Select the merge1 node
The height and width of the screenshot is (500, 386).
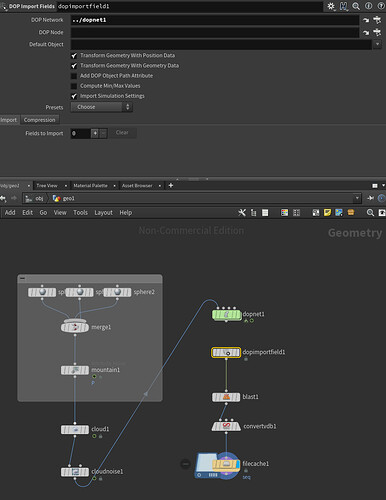point(75,327)
